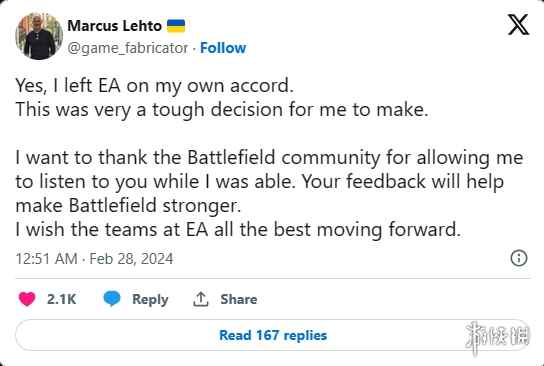This screenshot has height=366, width=544.
Task: Click the line wishing EA teams the best
Action: coord(238,229)
